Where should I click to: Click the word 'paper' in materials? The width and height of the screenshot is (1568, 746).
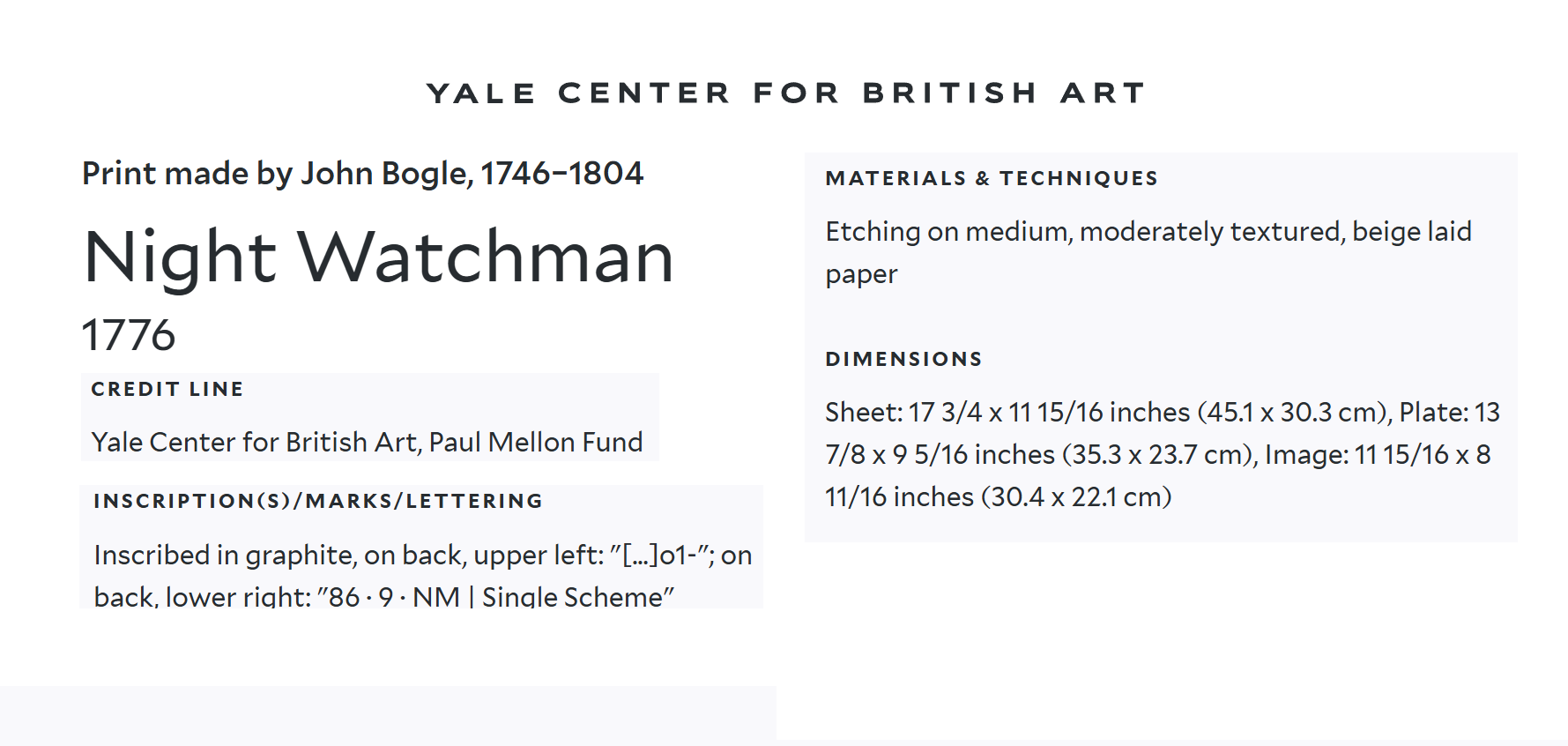pos(861,275)
